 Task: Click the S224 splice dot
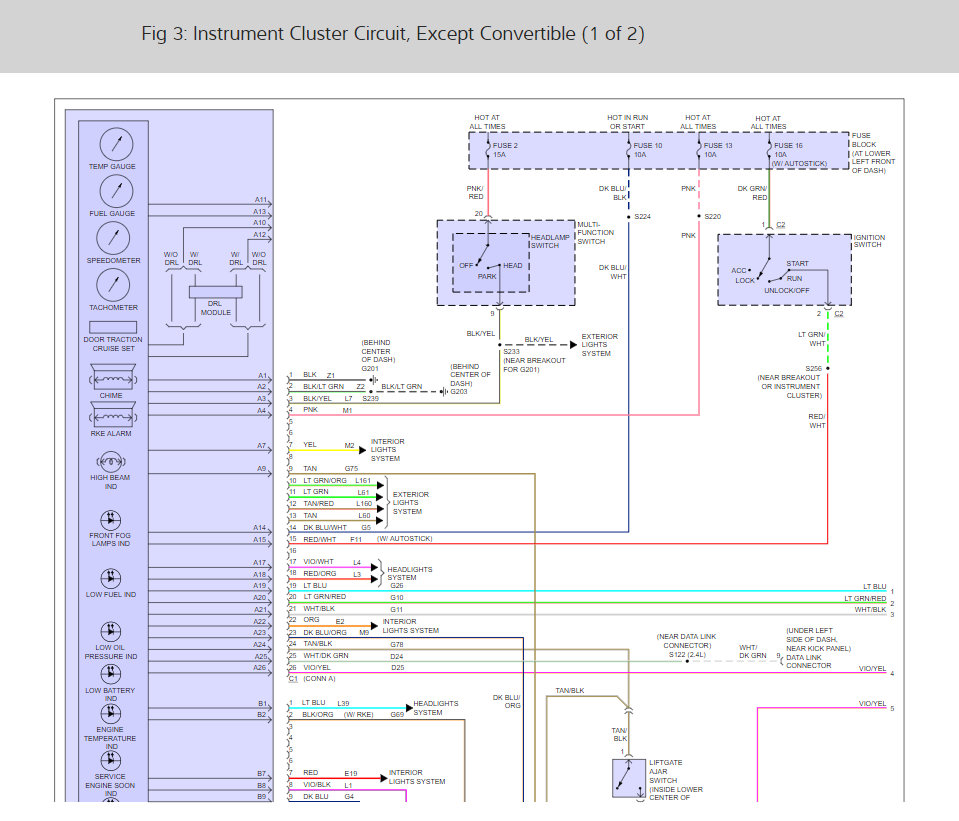629,217
